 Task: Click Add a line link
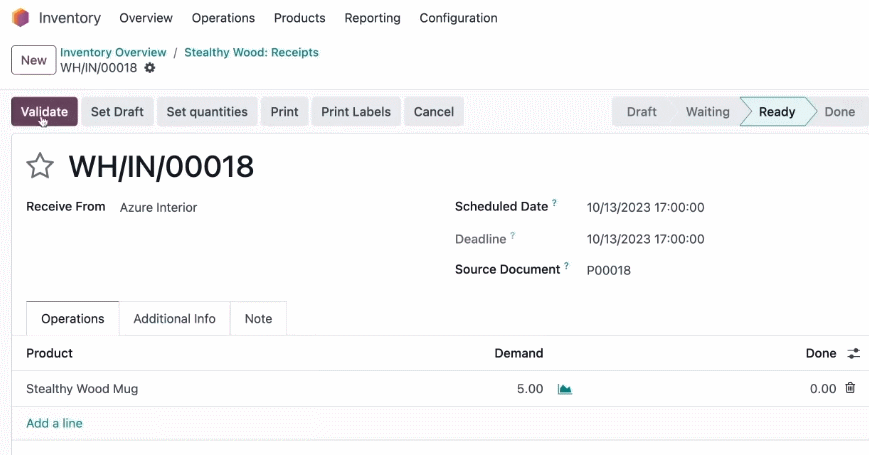coord(54,423)
